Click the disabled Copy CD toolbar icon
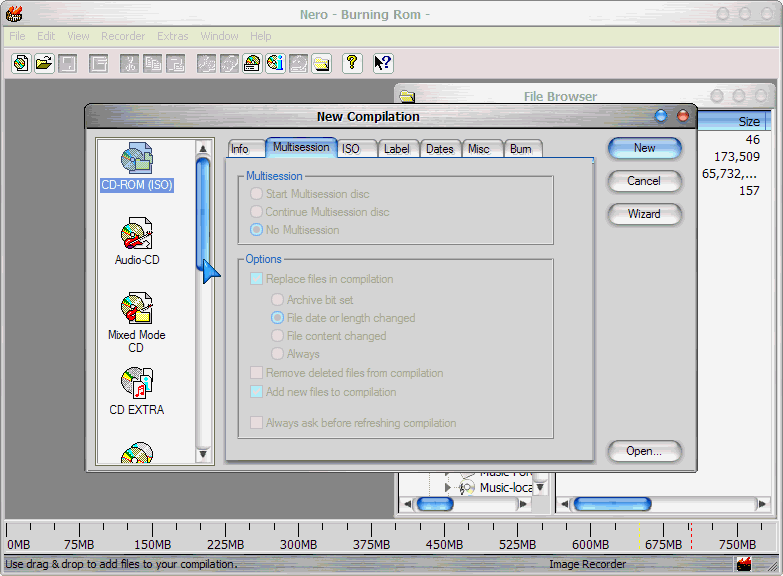The width and height of the screenshot is (783, 576). click(229, 63)
